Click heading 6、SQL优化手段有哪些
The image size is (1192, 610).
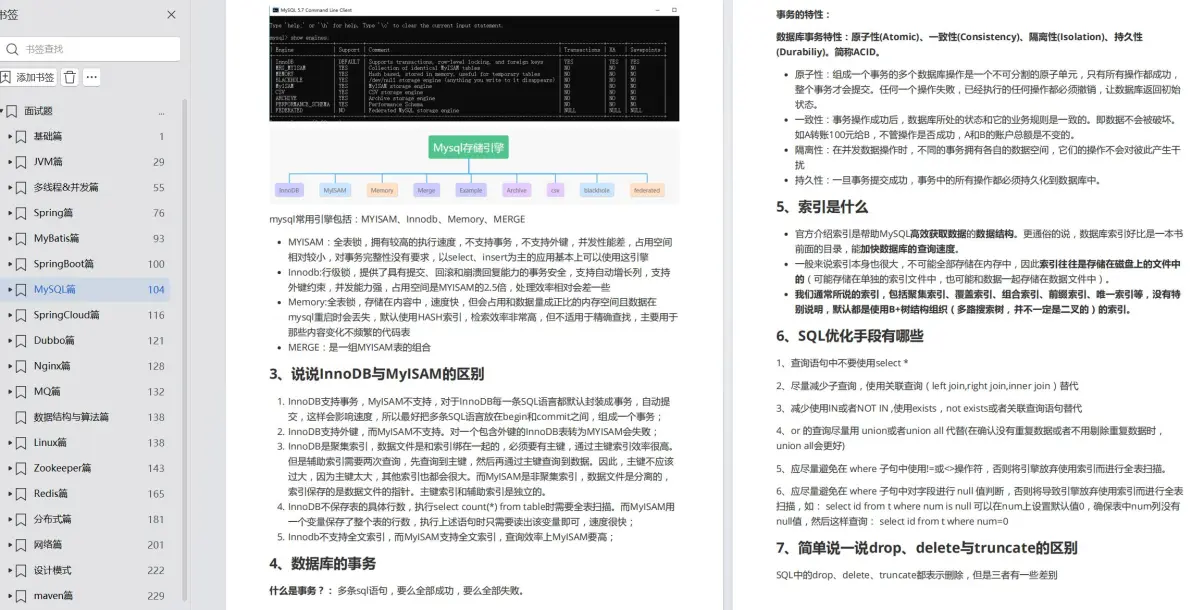(850, 336)
